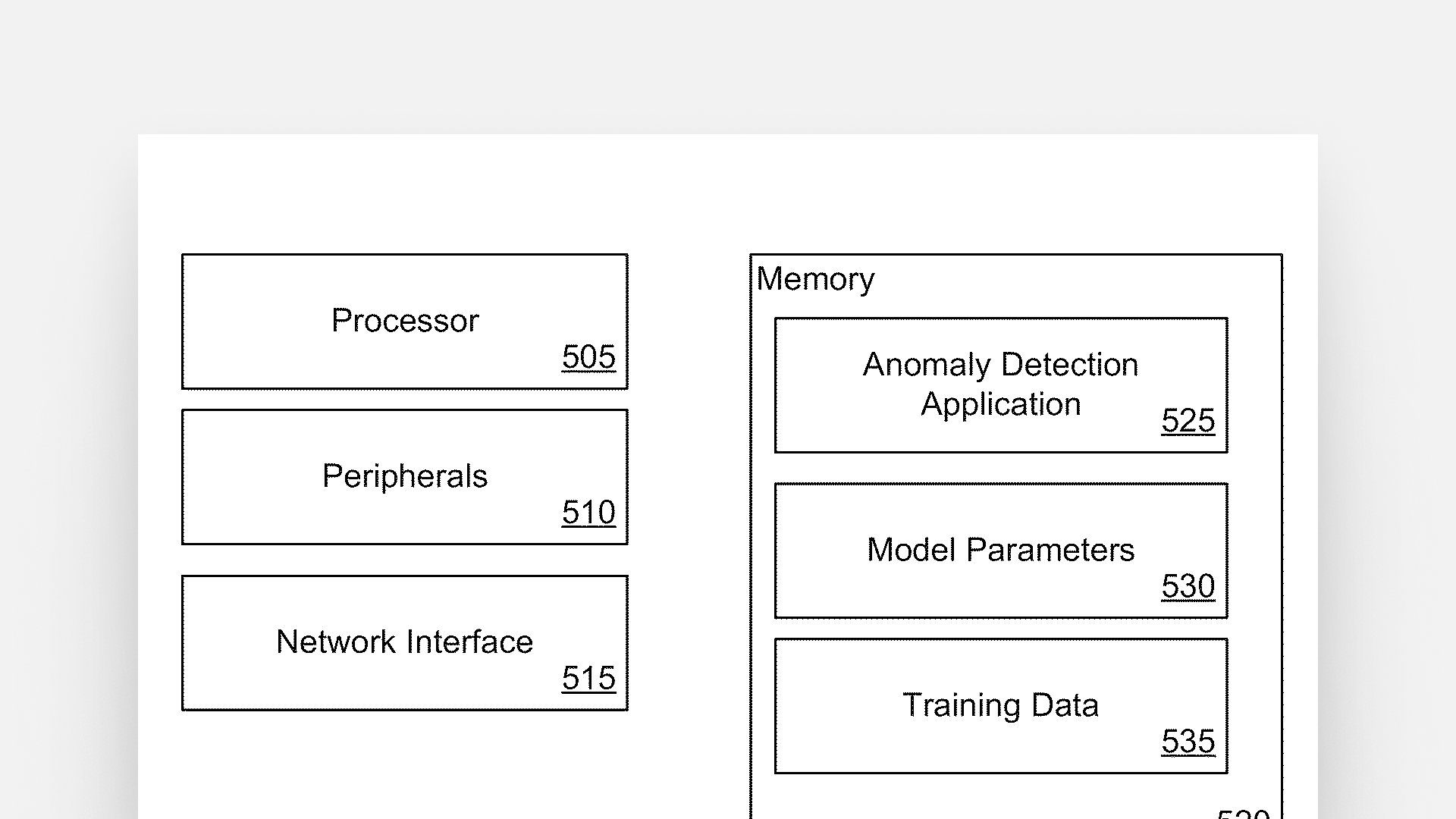Click the Anomaly Detection text line
Screen dimensions: 1456x819
1000,365
